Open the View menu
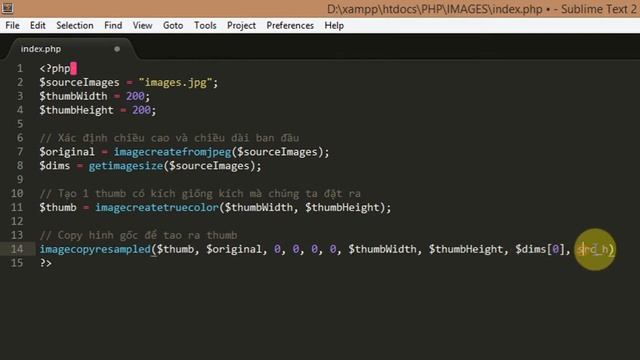 tap(142, 25)
